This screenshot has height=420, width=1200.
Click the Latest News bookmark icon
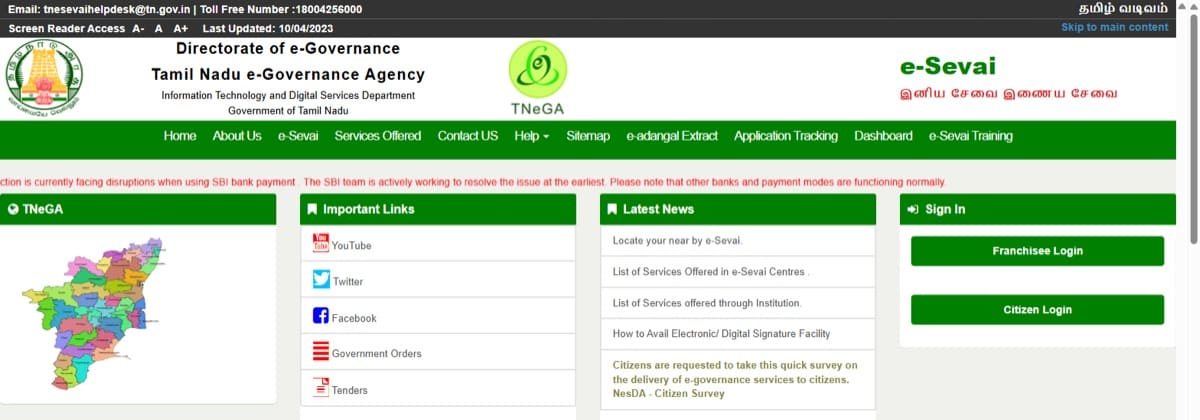(612, 209)
